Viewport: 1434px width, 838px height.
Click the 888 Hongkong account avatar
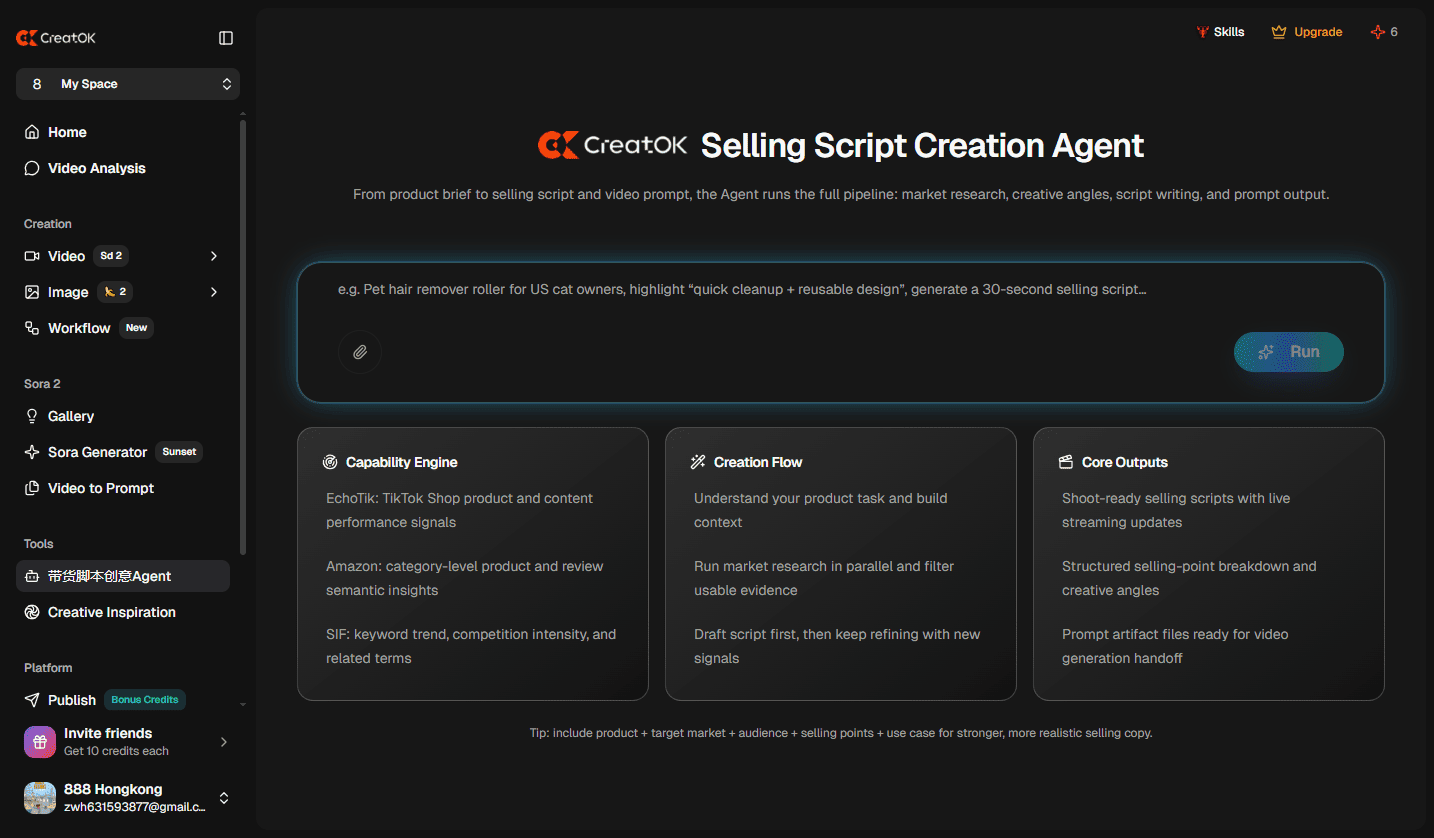tap(40, 798)
